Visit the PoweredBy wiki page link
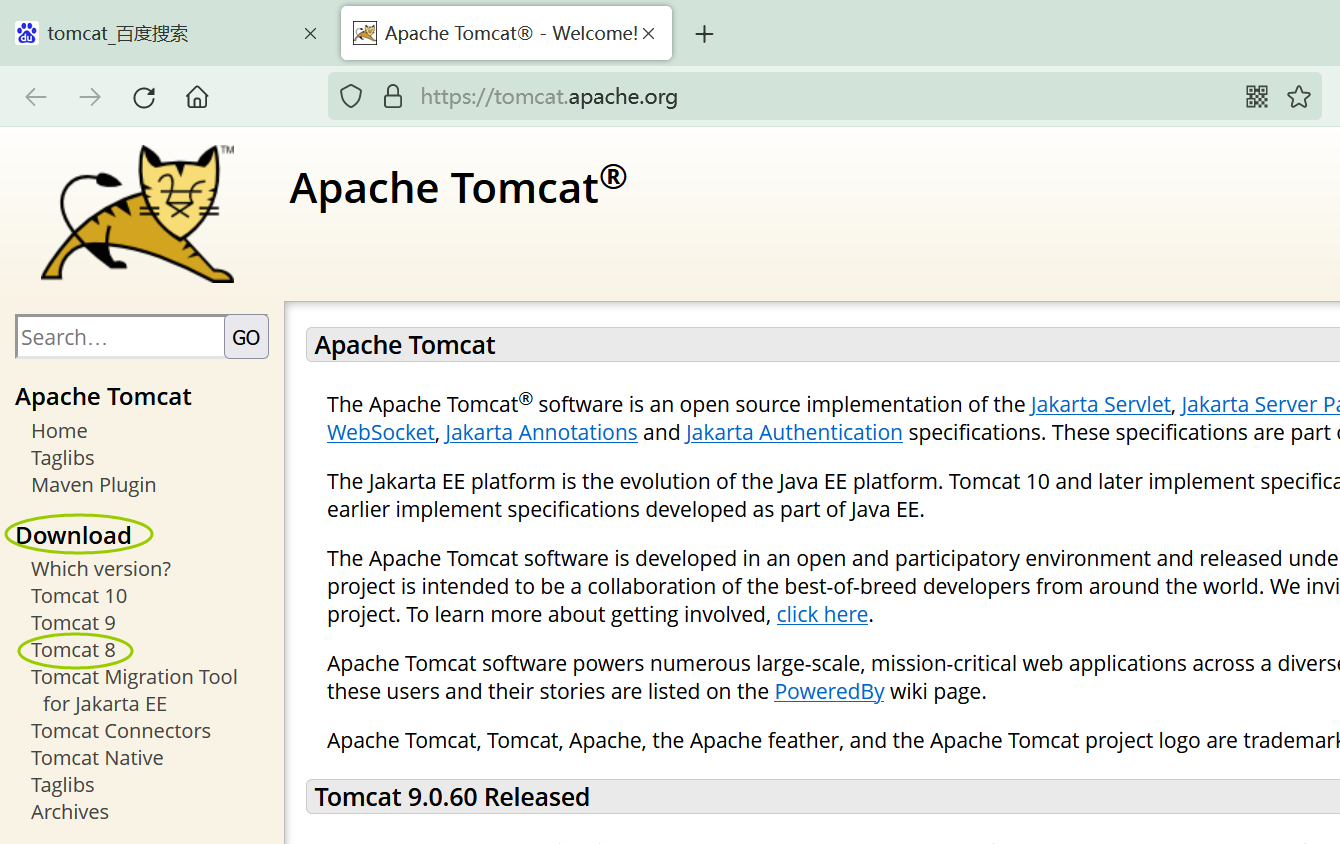This screenshot has height=844, width=1340. pos(829,690)
